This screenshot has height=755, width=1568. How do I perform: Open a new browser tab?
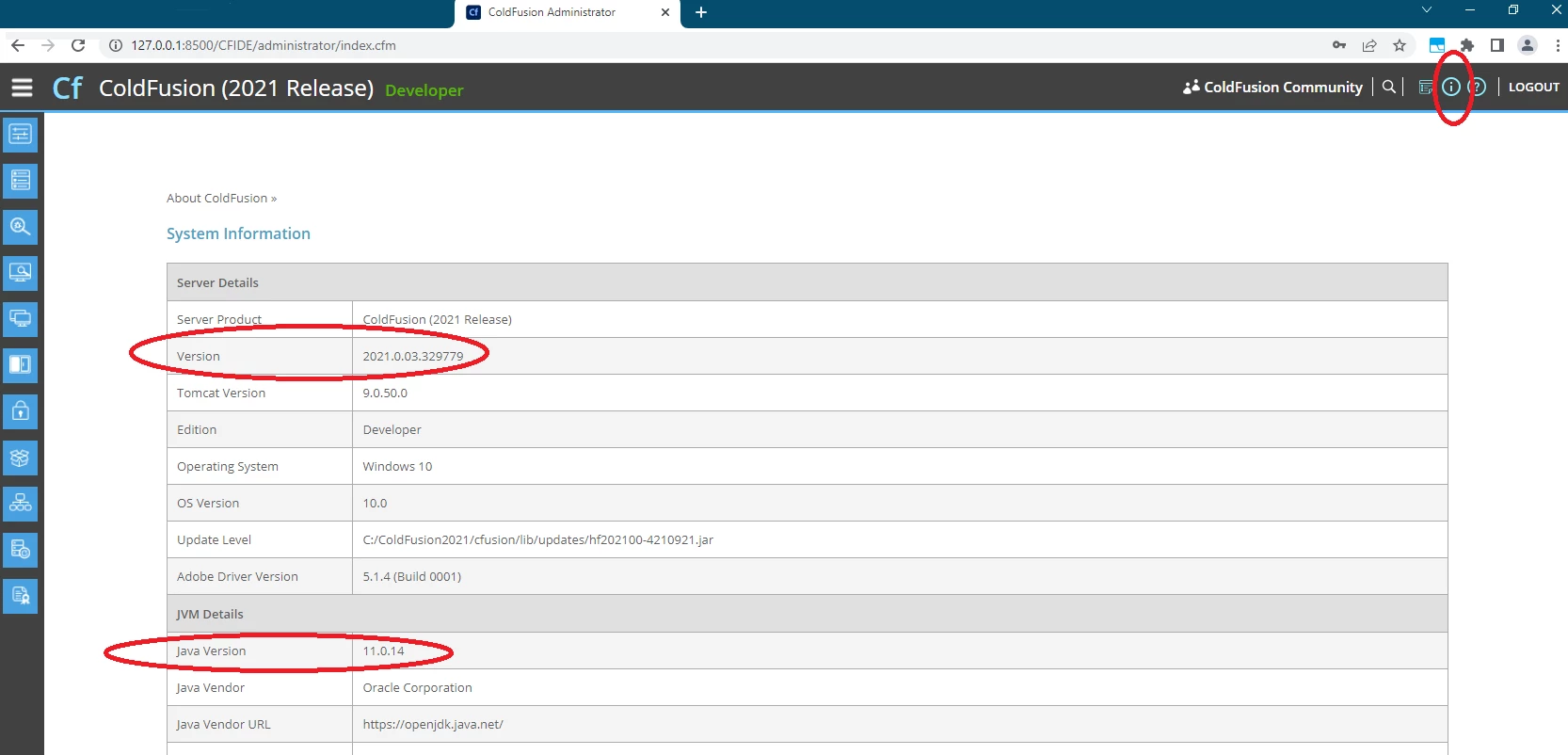701,12
